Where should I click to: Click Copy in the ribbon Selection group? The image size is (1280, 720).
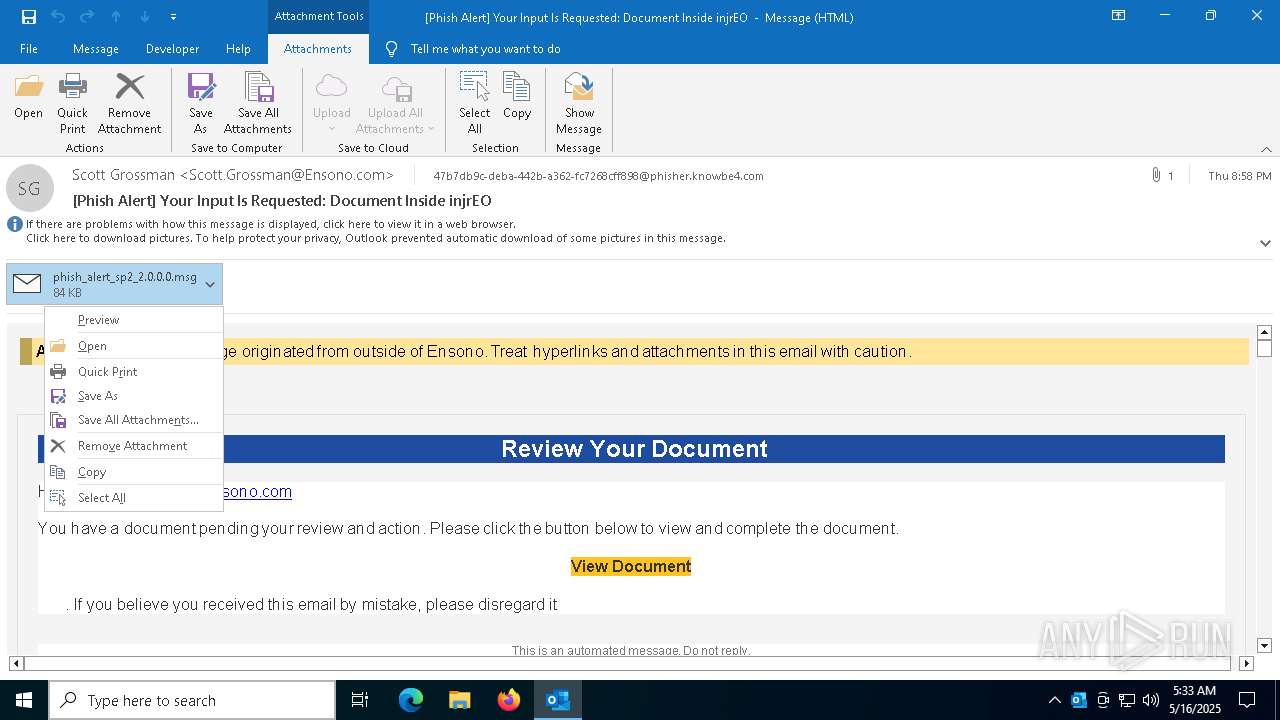click(x=517, y=97)
